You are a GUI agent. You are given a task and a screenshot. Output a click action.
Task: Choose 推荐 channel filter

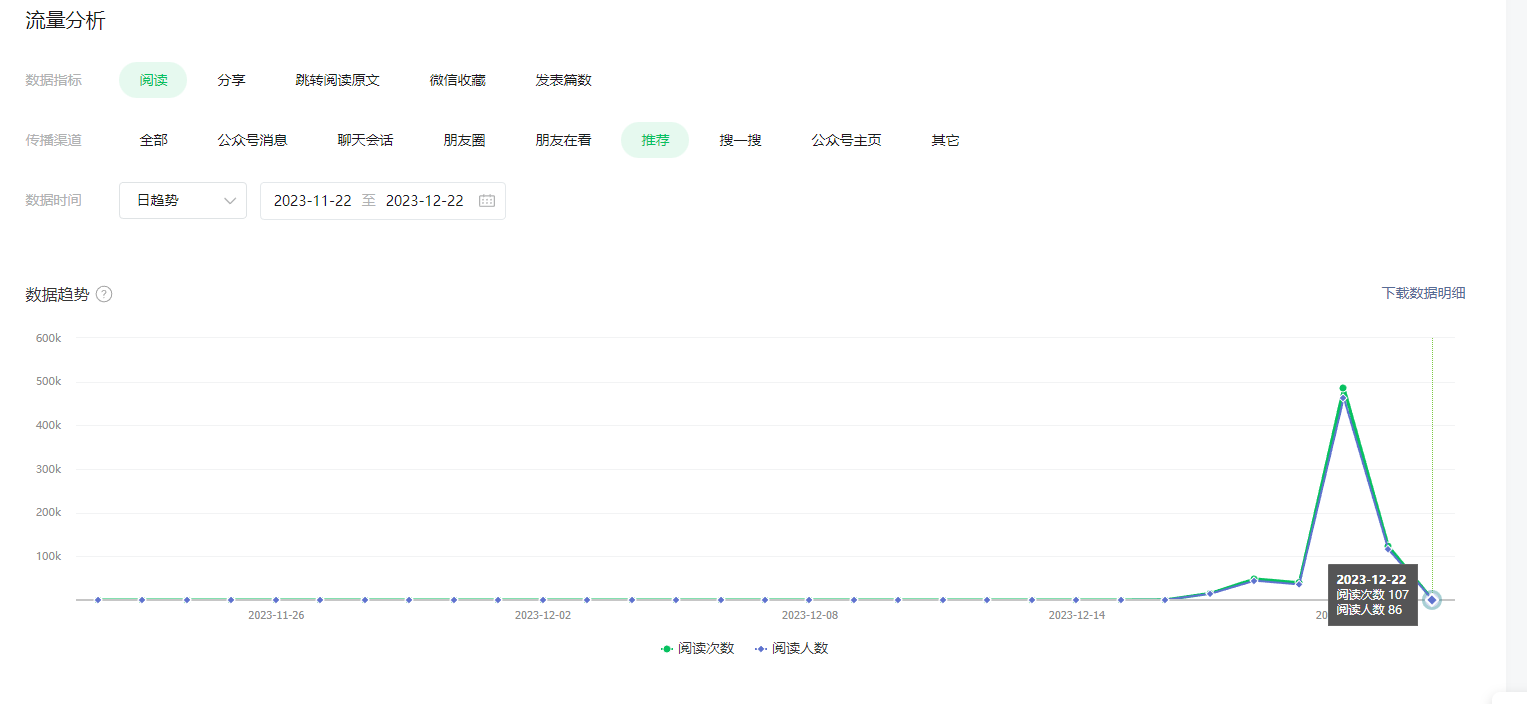(655, 140)
